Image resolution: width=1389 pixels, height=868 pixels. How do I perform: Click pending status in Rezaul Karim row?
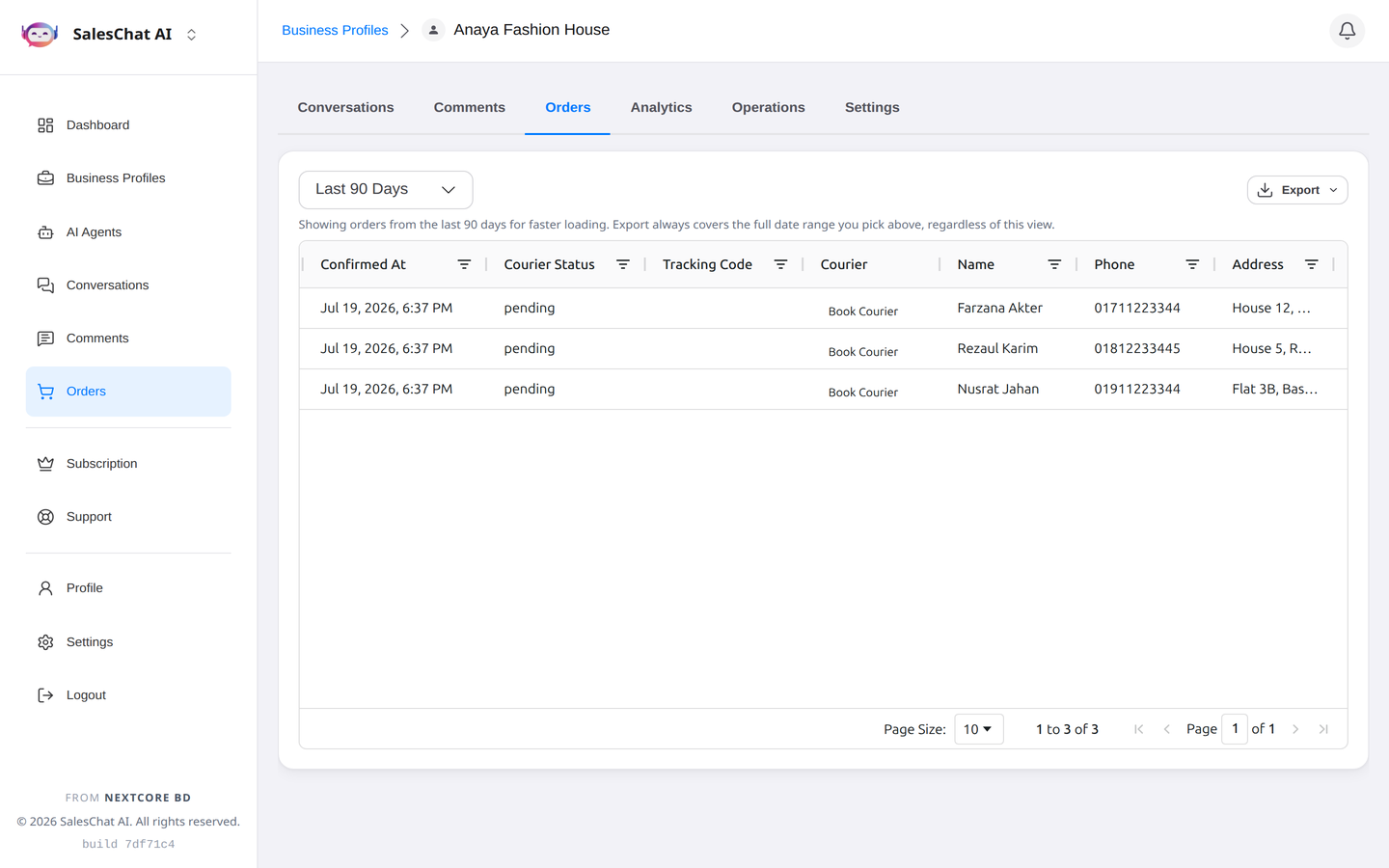530,348
